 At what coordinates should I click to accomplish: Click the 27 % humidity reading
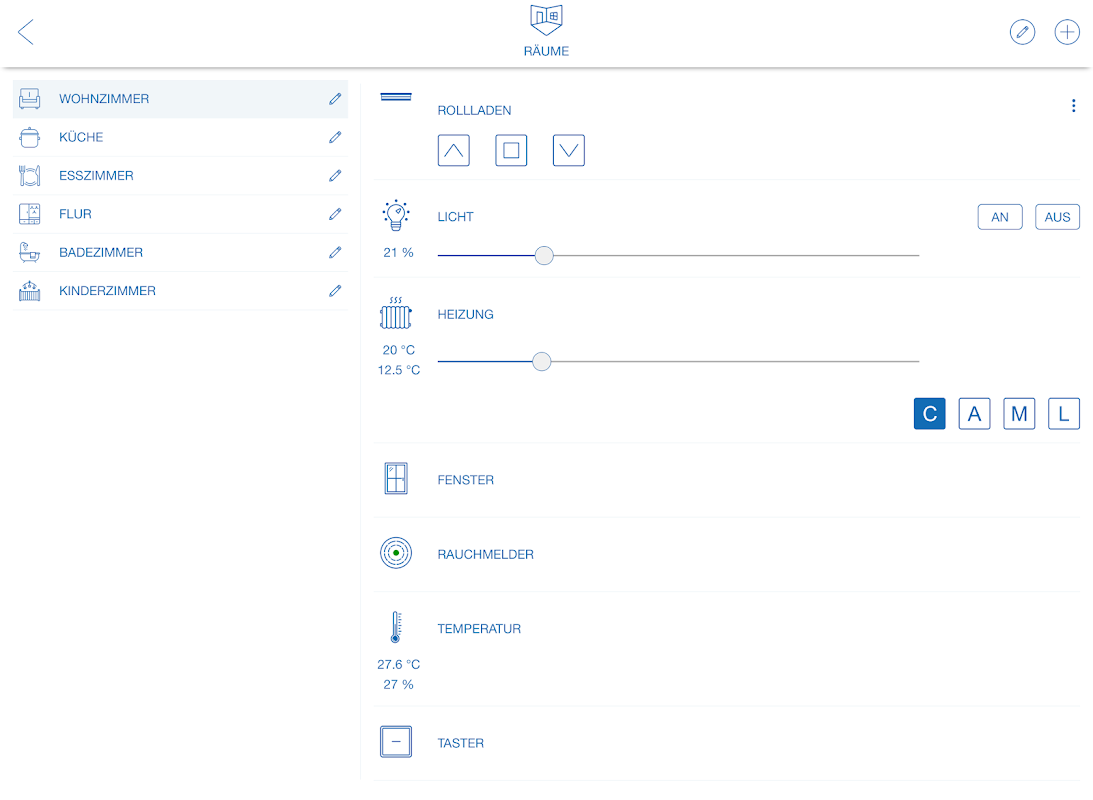click(399, 685)
